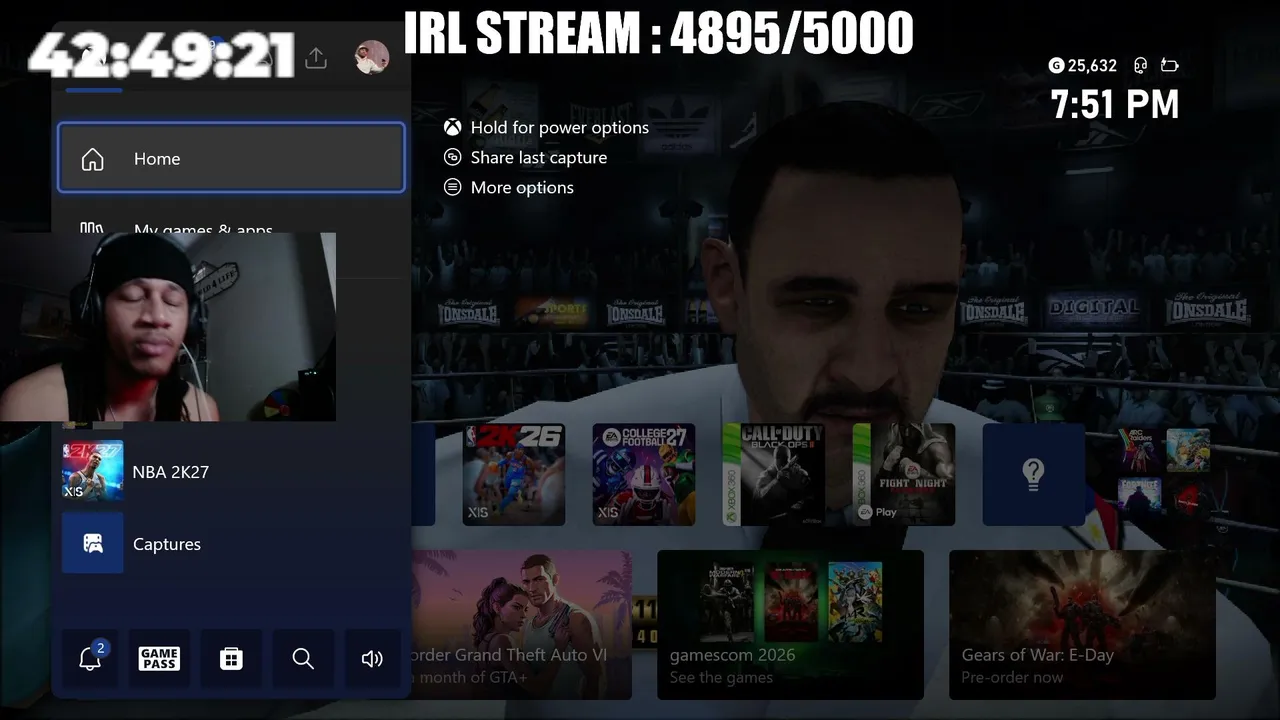Open the game collection group tile
The image size is (1280, 720).
click(1164, 472)
